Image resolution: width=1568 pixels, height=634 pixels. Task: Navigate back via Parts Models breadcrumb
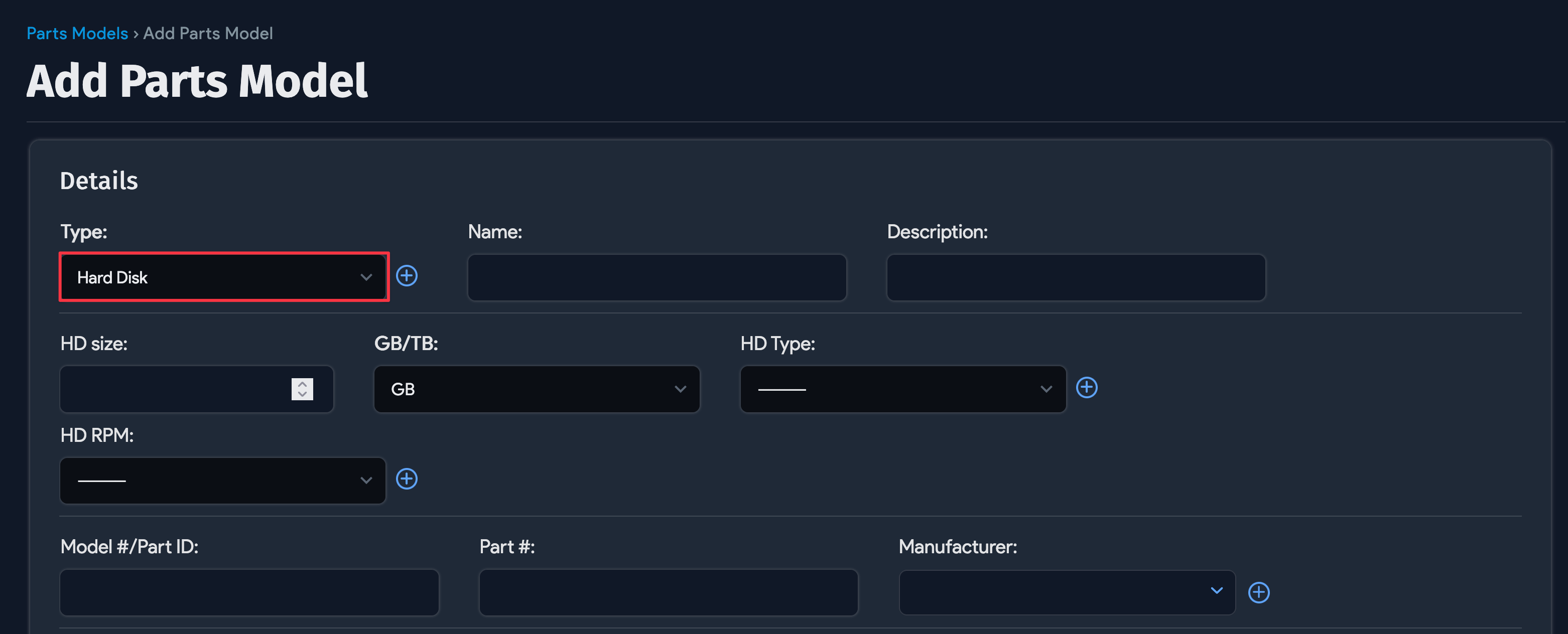click(77, 34)
